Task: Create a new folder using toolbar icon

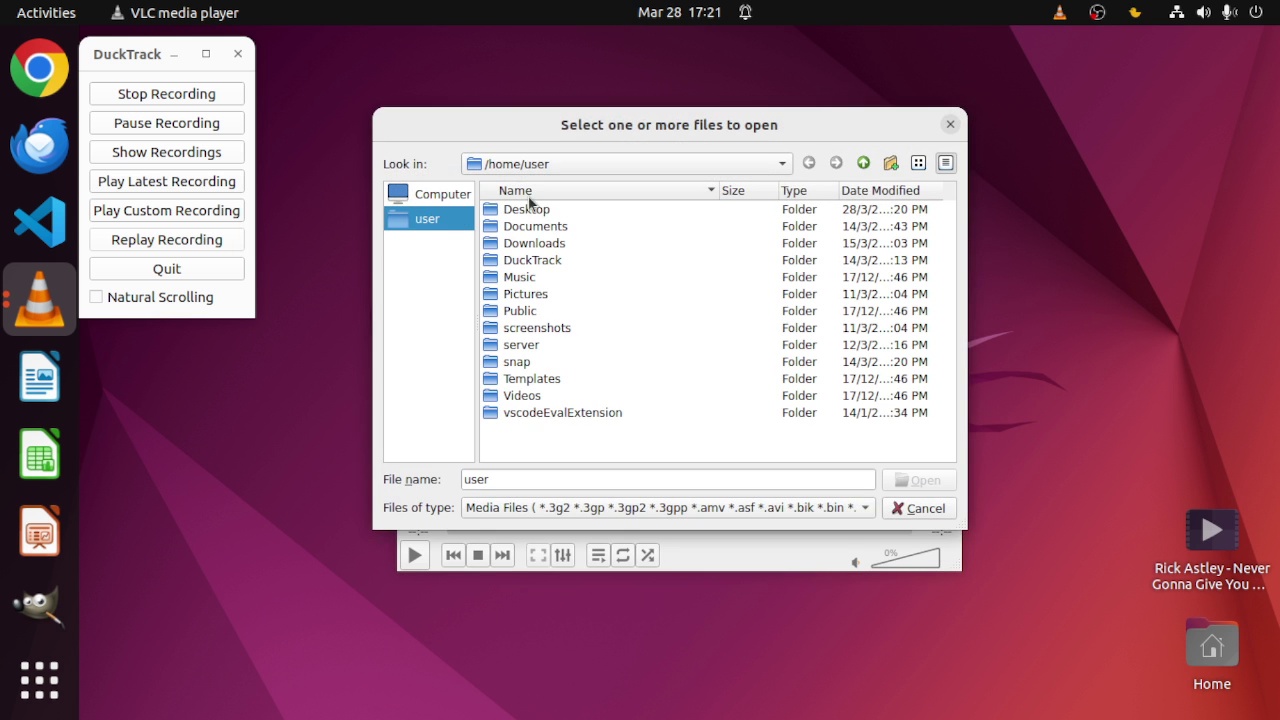Action: coord(891,163)
